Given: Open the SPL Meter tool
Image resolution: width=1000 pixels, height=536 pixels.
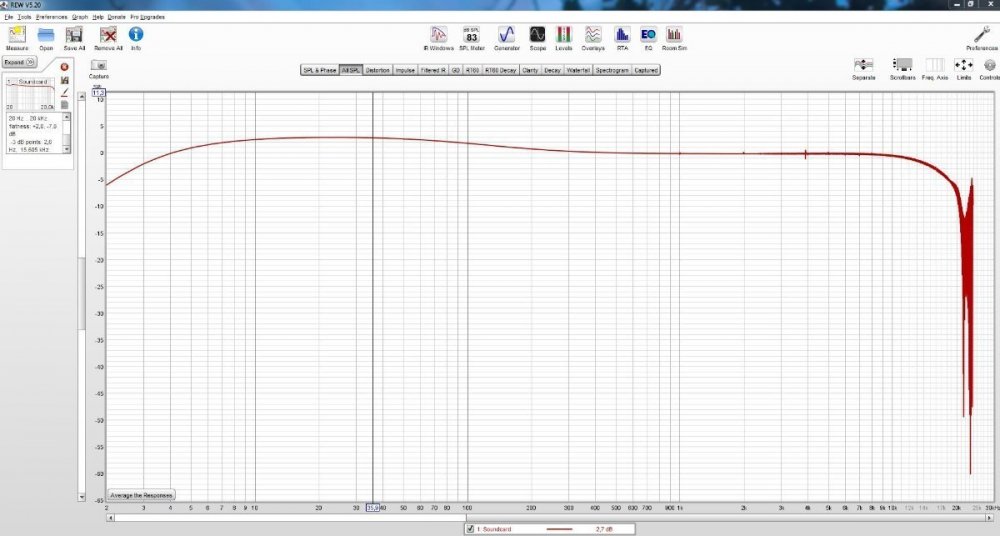Looking at the screenshot, I should [x=471, y=37].
